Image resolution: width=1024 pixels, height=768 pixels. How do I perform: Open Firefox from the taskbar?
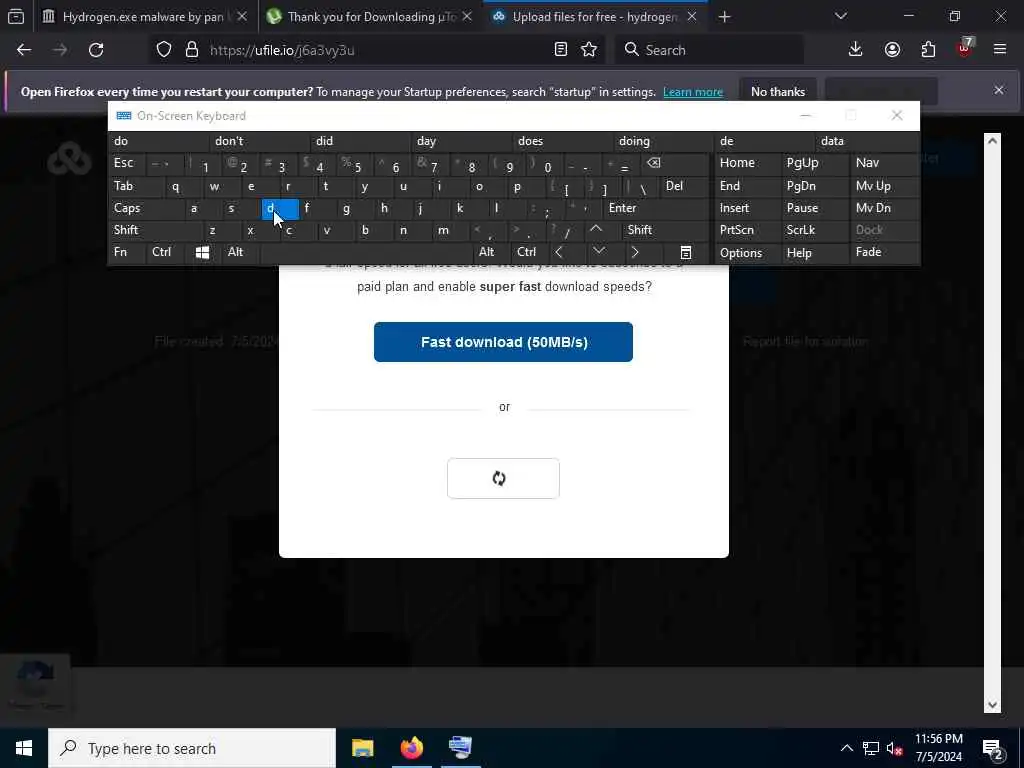click(411, 748)
